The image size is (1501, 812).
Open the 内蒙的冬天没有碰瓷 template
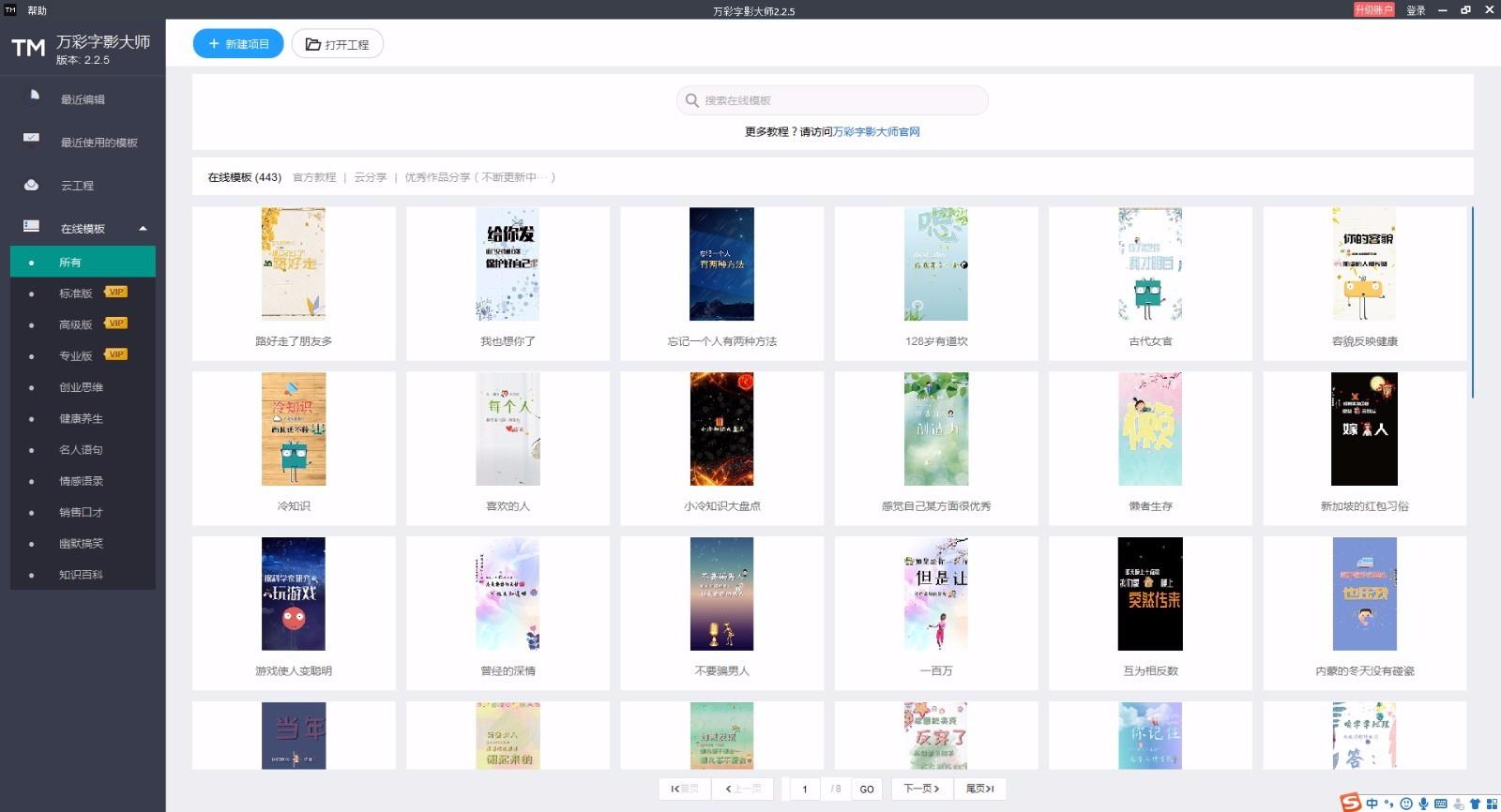pos(1365,613)
